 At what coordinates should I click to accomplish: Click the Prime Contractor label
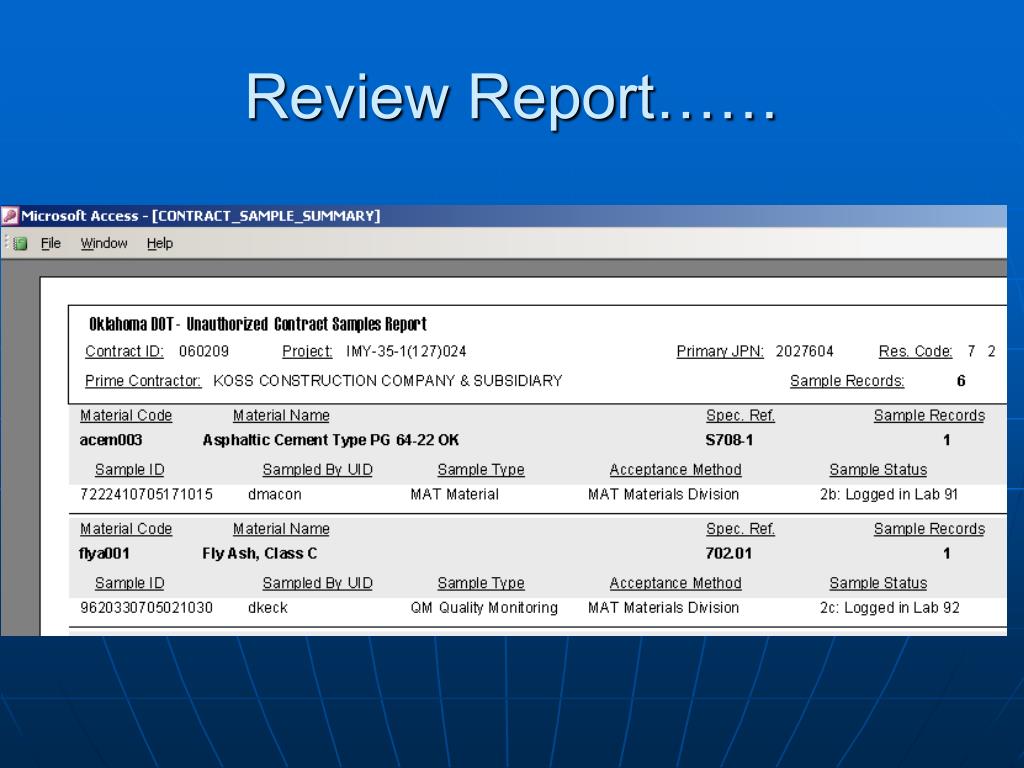click(x=143, y=381)
